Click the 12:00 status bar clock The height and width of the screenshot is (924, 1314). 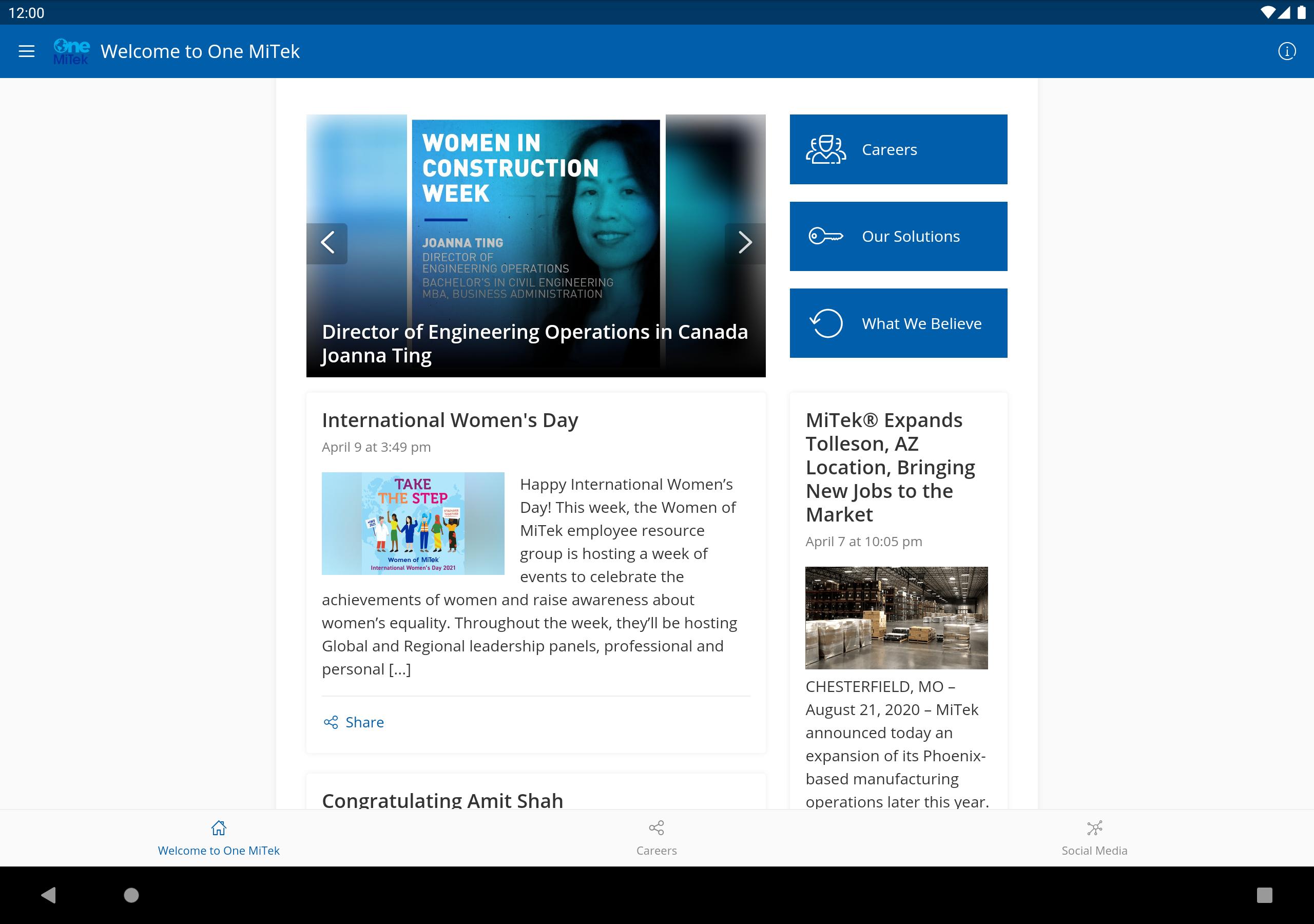26,13
